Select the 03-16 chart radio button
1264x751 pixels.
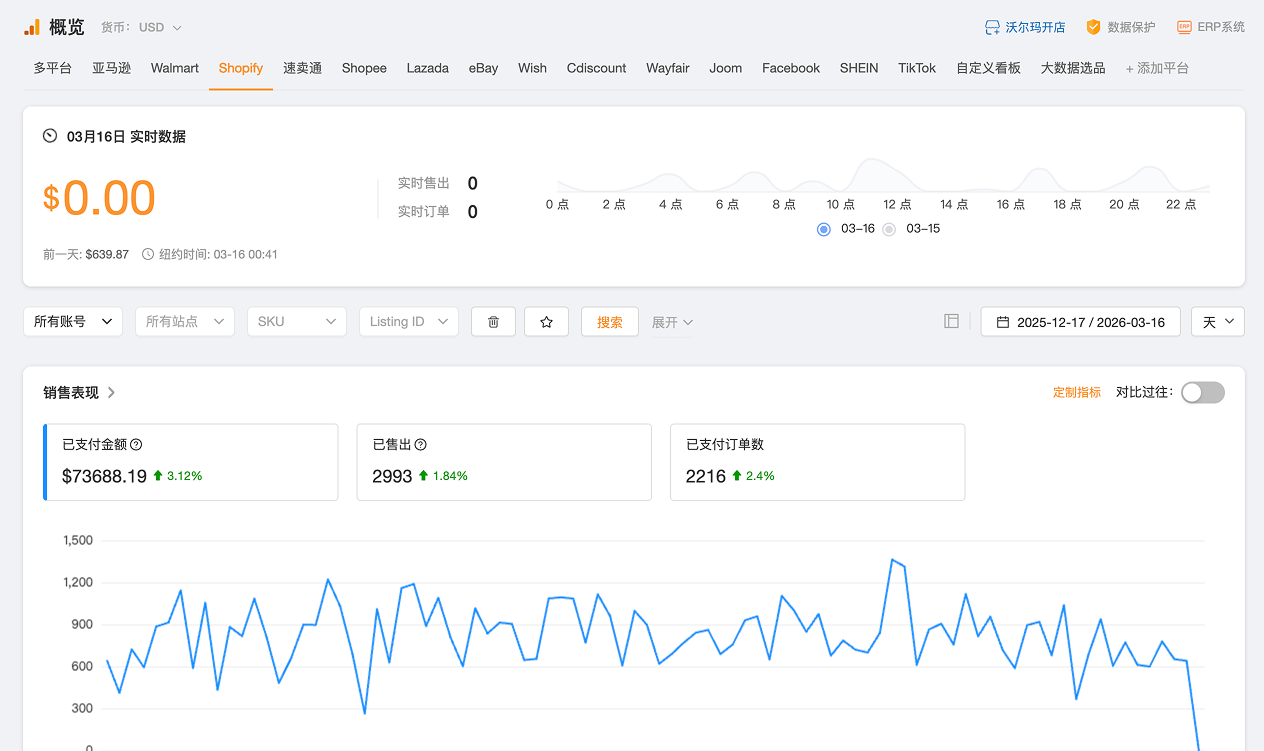pyautogui.click(x=824, y=229)
